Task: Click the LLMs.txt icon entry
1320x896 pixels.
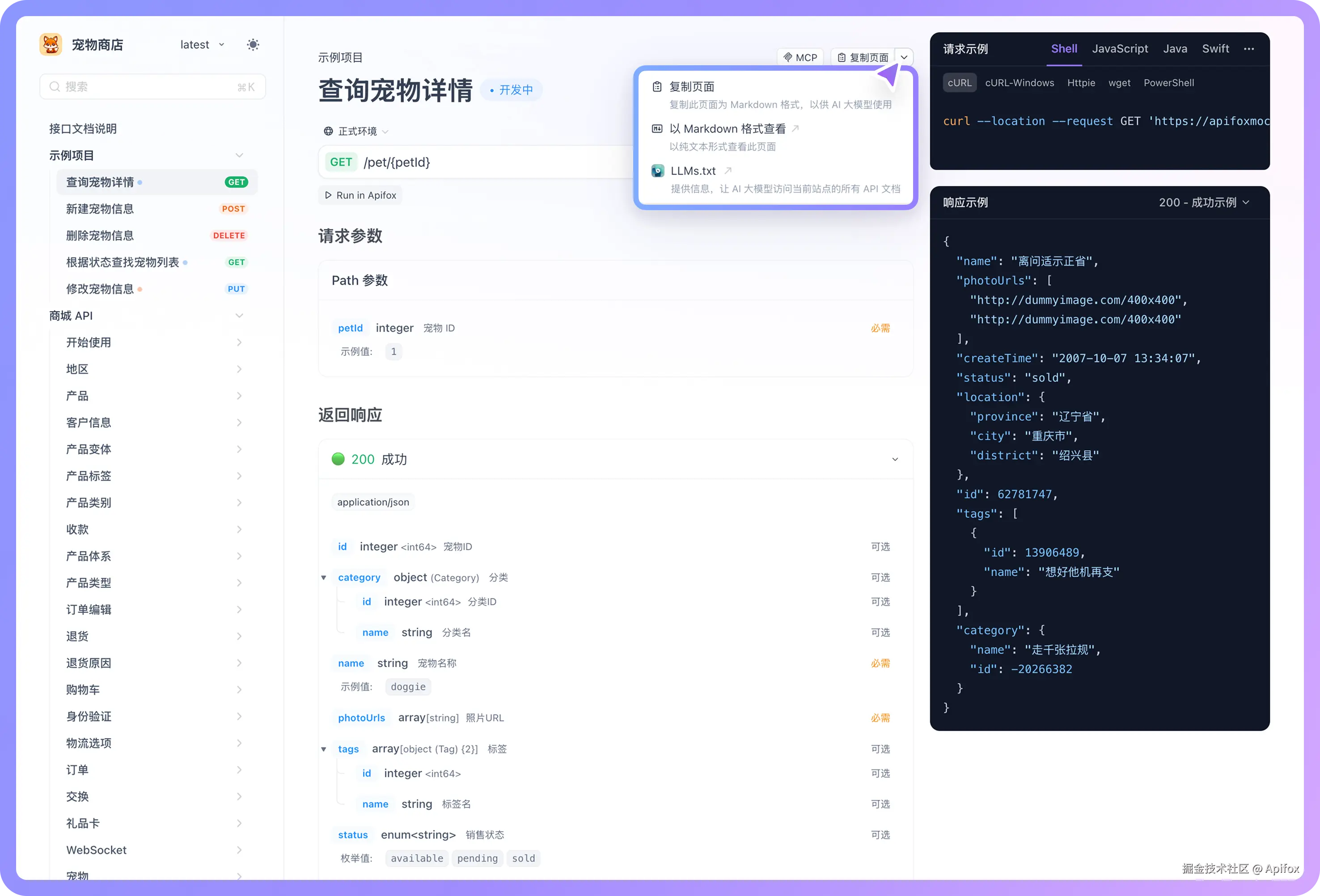Action: (657, 171)
